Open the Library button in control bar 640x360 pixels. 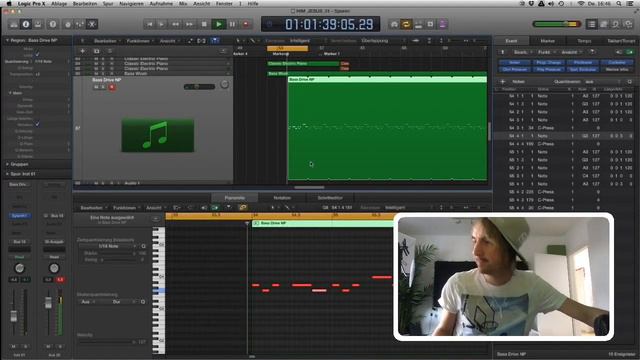[x=13, y=24]
